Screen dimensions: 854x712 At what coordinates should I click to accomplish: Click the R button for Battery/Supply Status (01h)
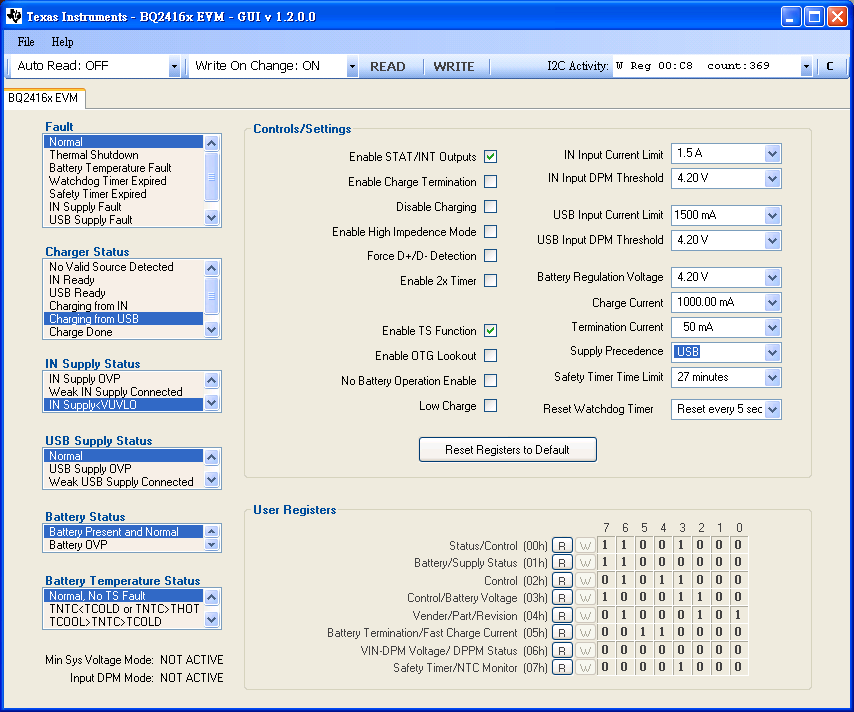562,563
